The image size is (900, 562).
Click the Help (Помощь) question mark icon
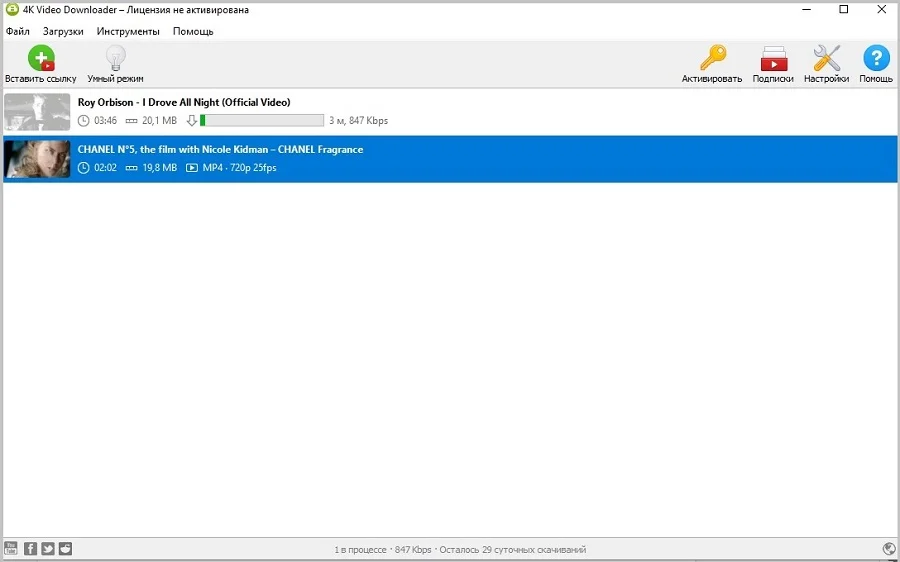point(876,59)
